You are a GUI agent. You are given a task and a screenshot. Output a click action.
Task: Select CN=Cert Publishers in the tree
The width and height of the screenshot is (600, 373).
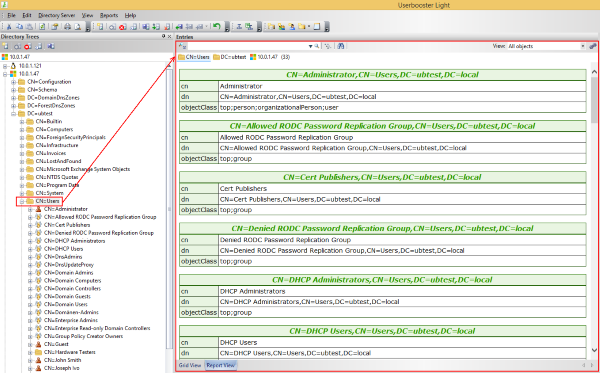pos(67,225)
